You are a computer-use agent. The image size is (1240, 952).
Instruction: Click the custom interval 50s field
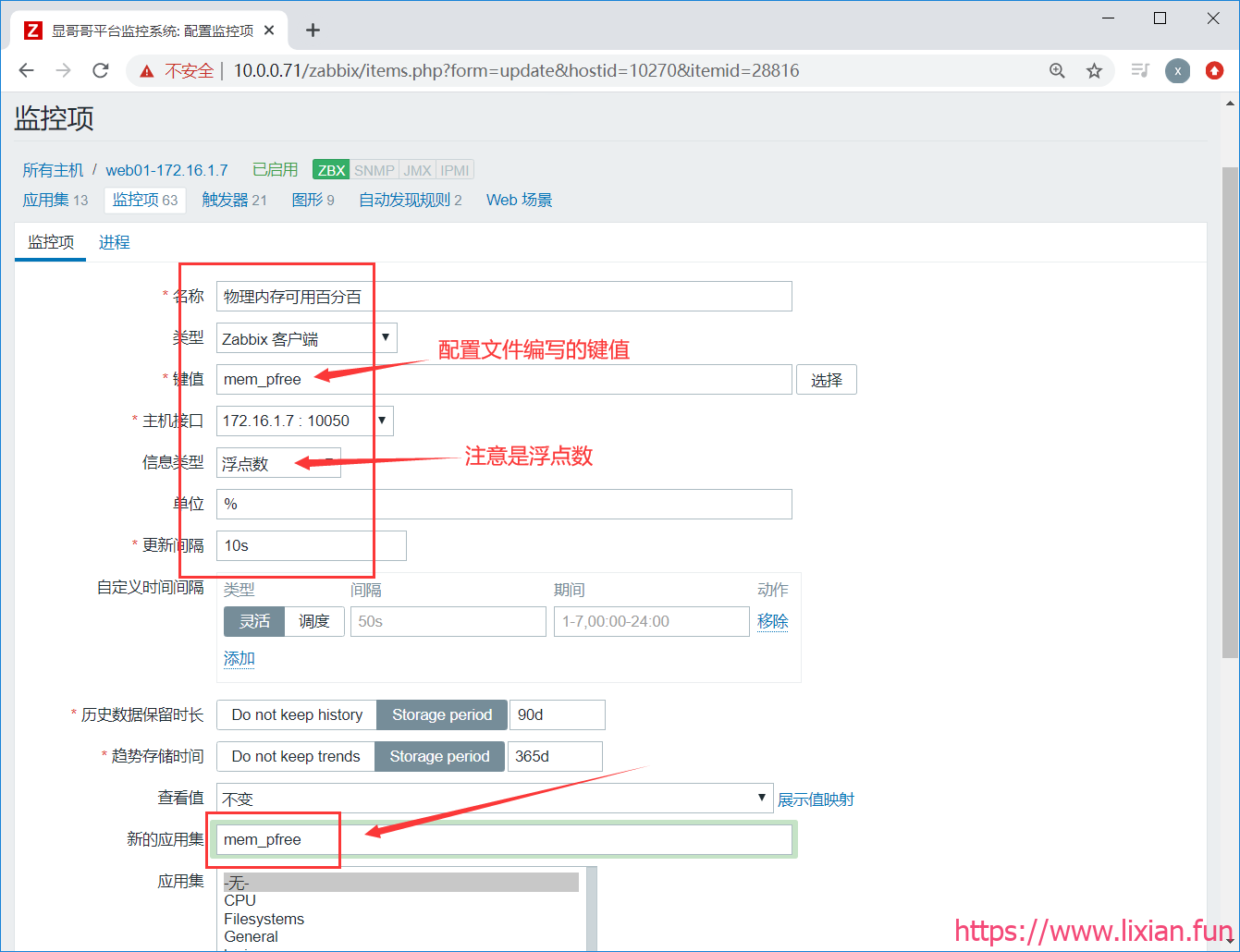pos(448,621)
